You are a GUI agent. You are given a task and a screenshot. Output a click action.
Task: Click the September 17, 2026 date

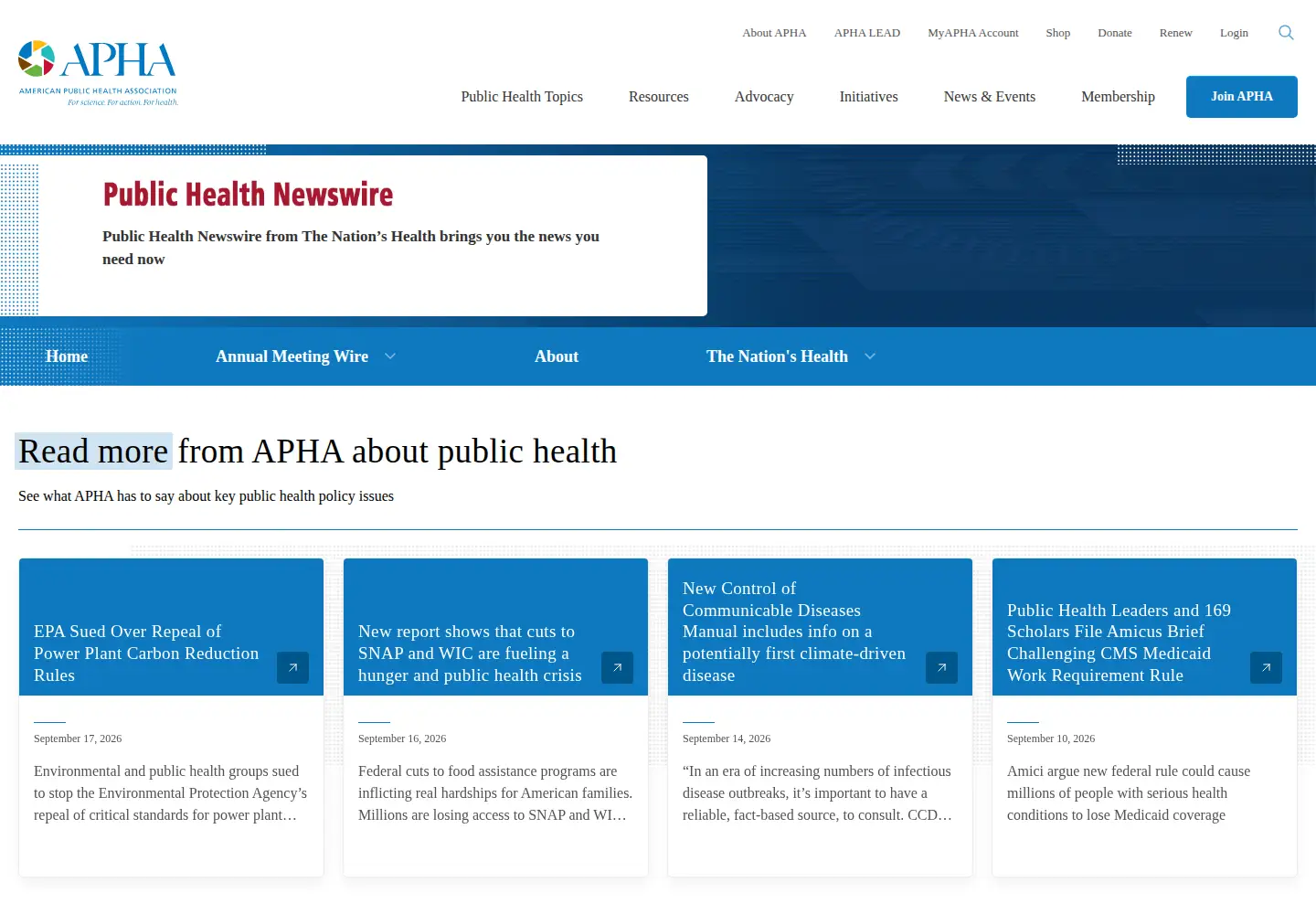78,739
